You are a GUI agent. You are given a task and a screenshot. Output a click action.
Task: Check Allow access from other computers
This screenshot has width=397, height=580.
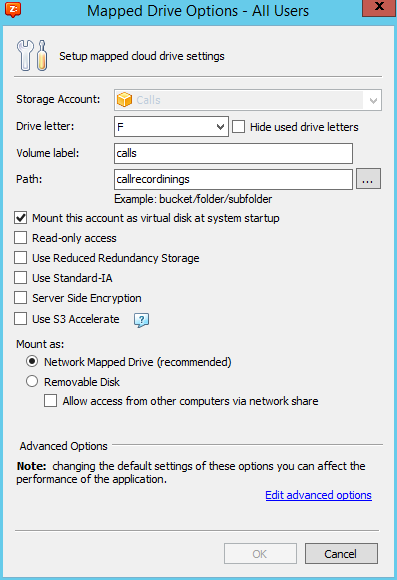(x=50, y=401)
